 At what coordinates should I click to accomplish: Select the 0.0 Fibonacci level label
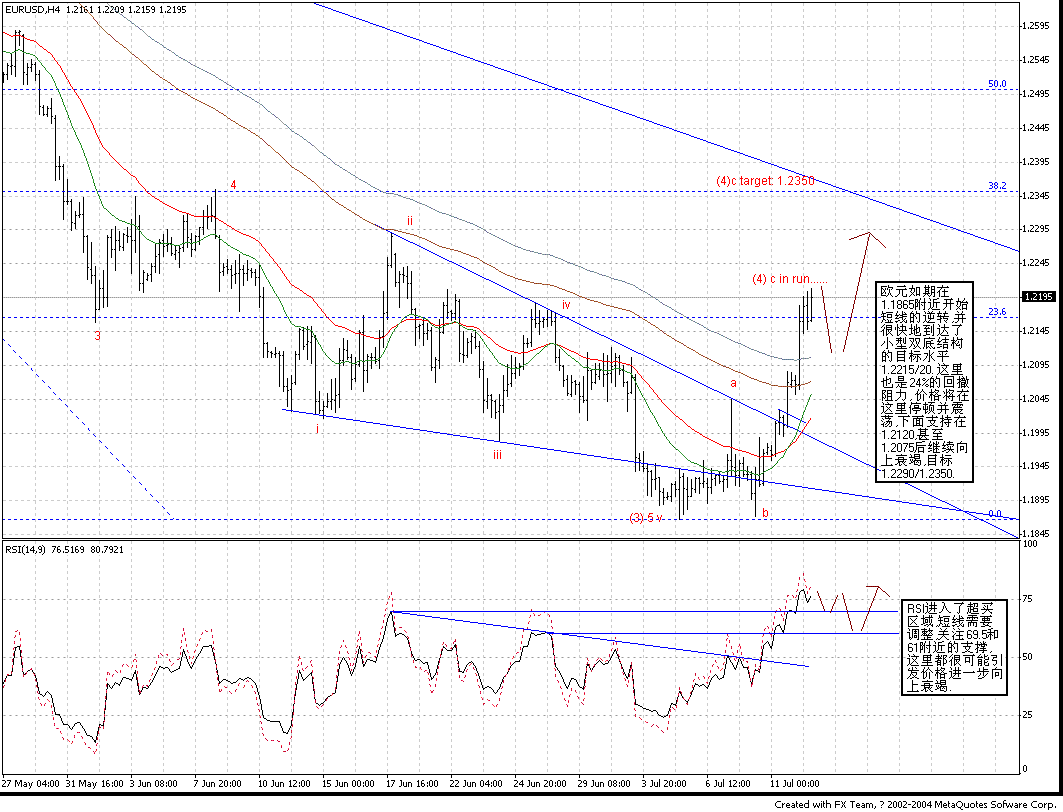point(995,514)
